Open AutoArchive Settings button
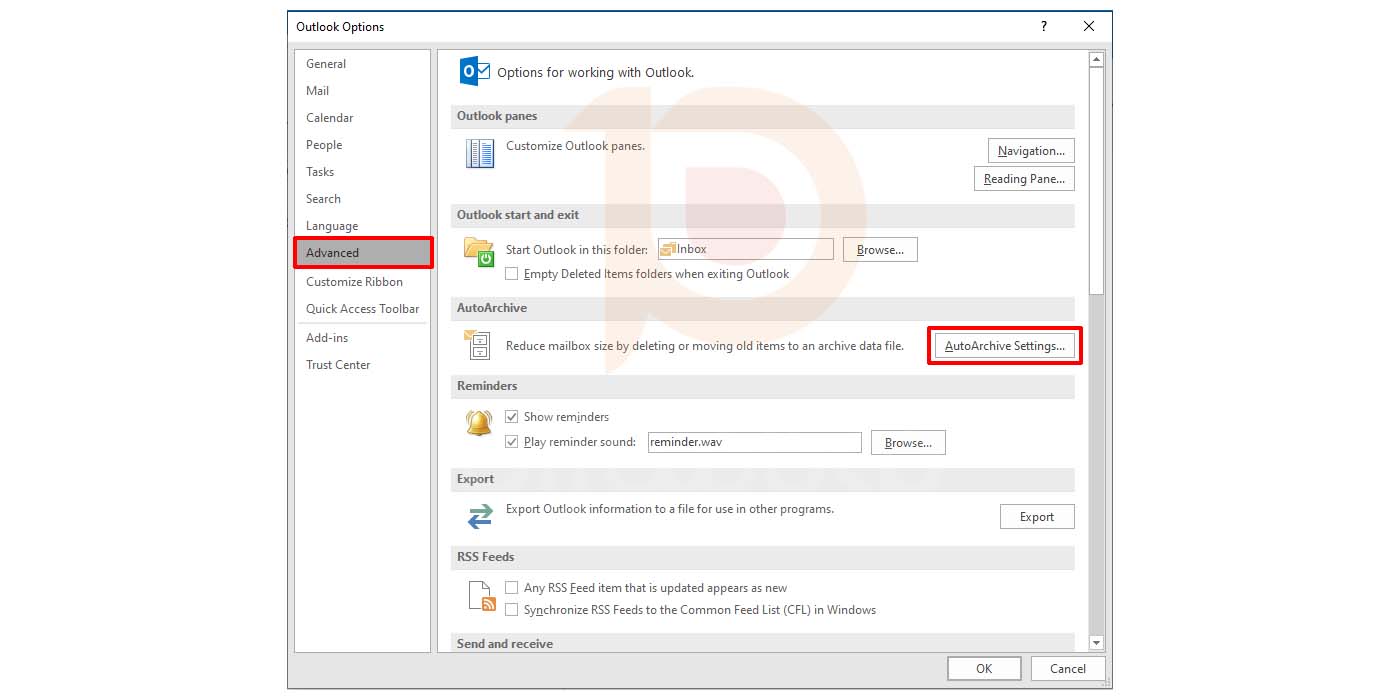 (x=1004, y=346)
